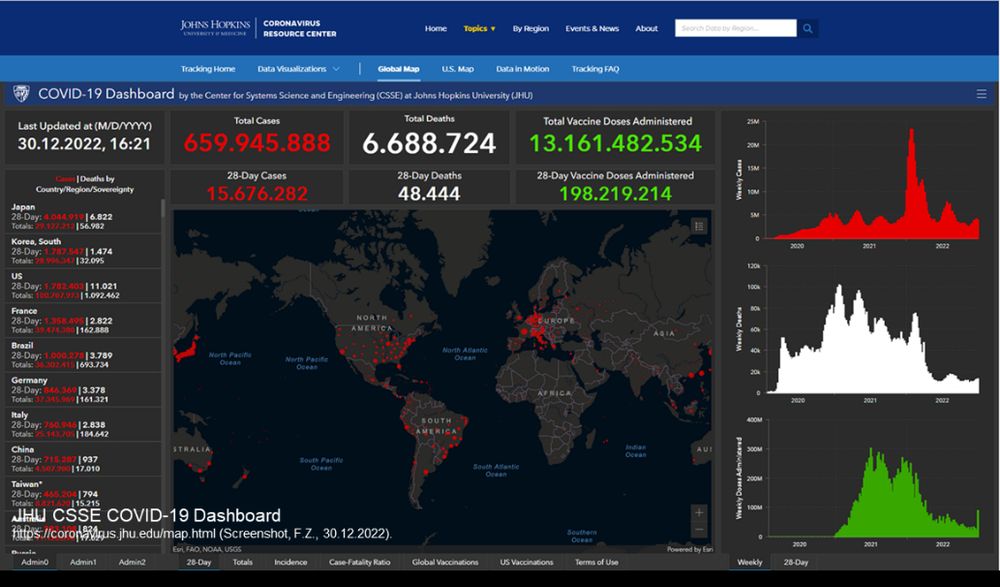Click the 28-Day Cases value 15.676.282
This screenshot has height=587, width=1000.
(x=257, y=193)
